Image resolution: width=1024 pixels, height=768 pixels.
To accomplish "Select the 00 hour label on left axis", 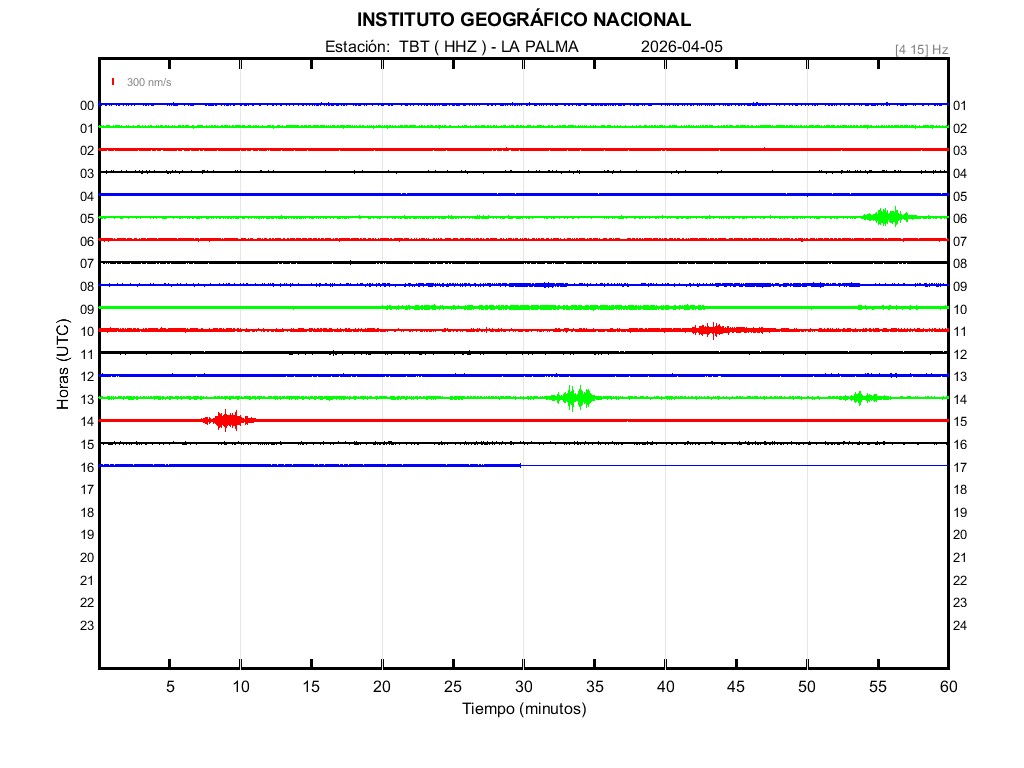I will point(87,105).
